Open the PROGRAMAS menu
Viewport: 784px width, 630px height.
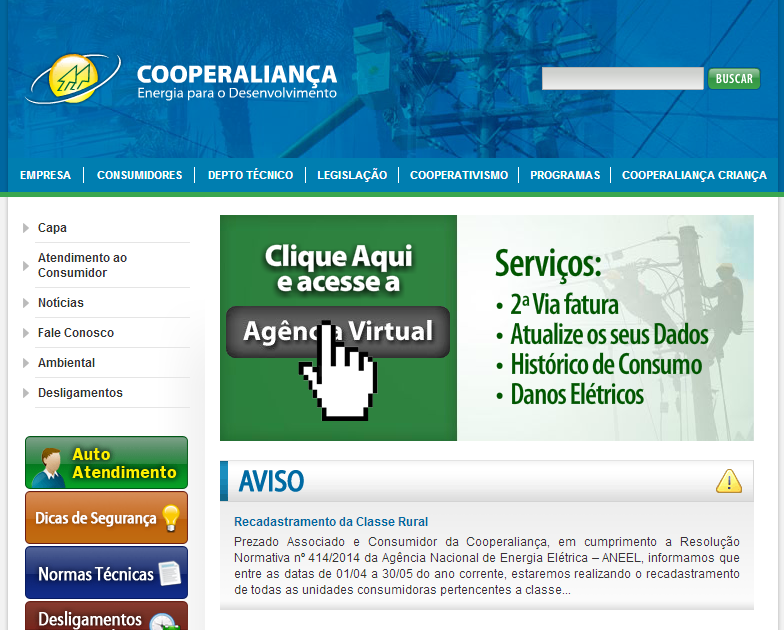coord(565,175)
